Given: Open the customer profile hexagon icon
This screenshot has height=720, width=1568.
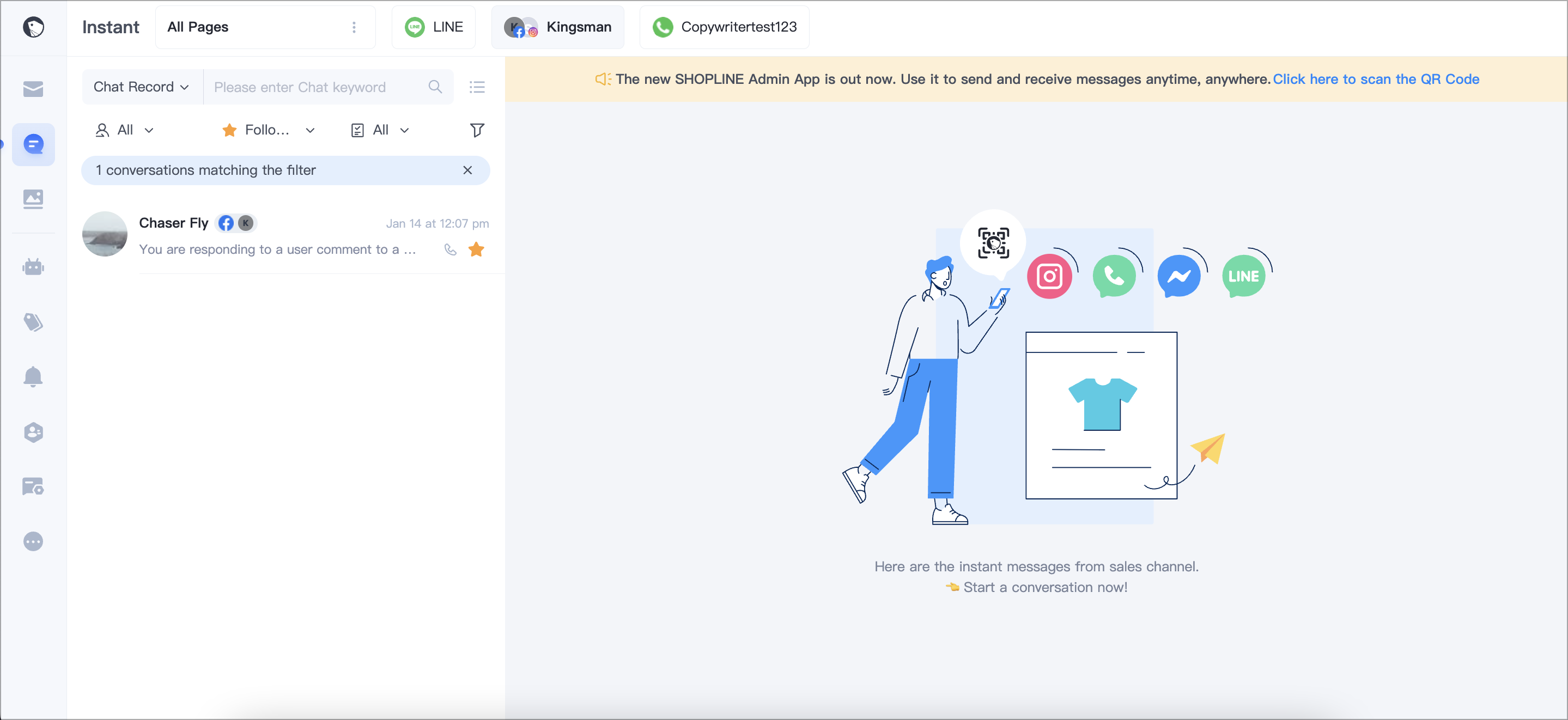Looking at the screenshot, I should point(33,432).
